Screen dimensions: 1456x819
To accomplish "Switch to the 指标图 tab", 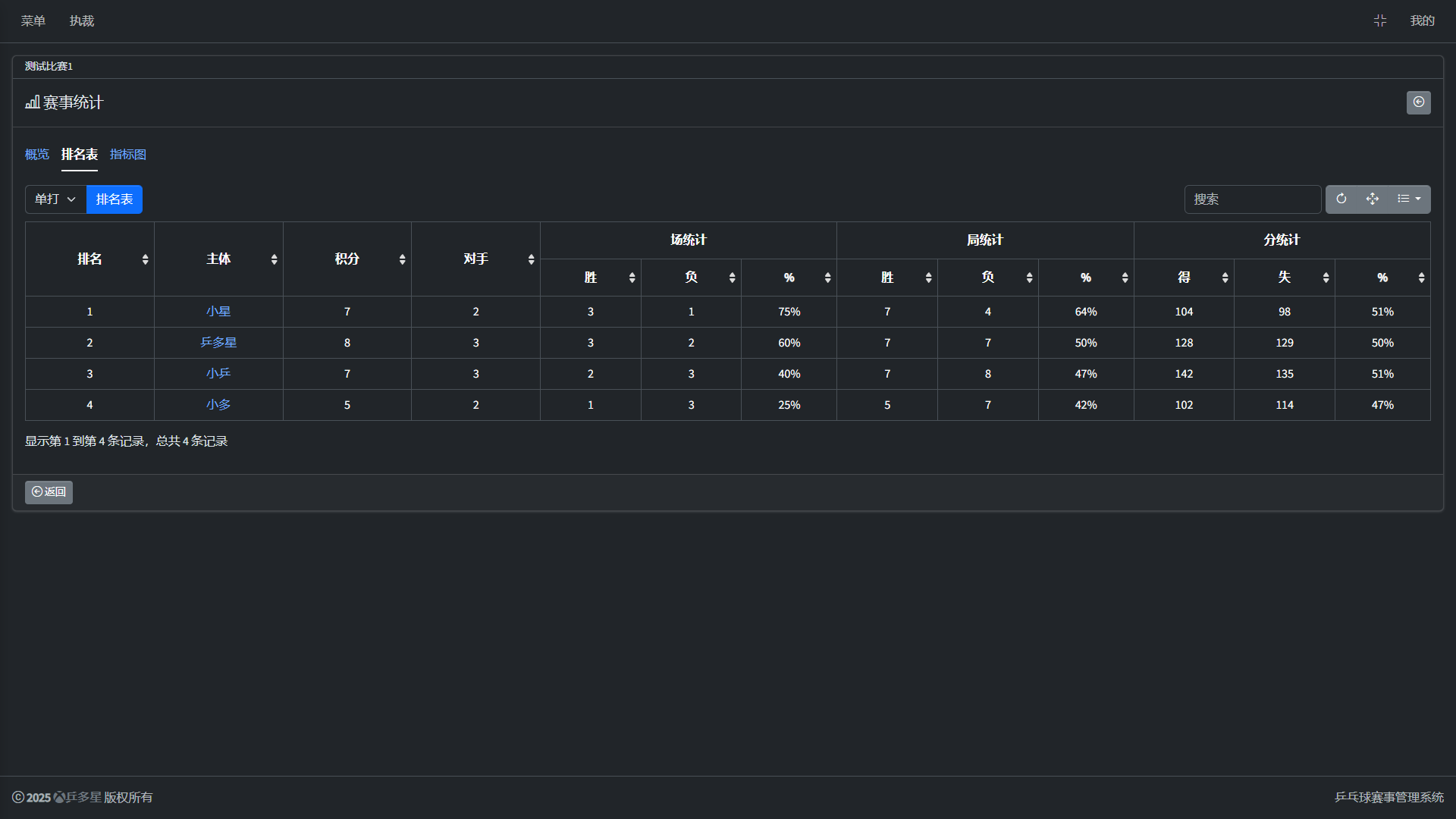I will (128, 155).
